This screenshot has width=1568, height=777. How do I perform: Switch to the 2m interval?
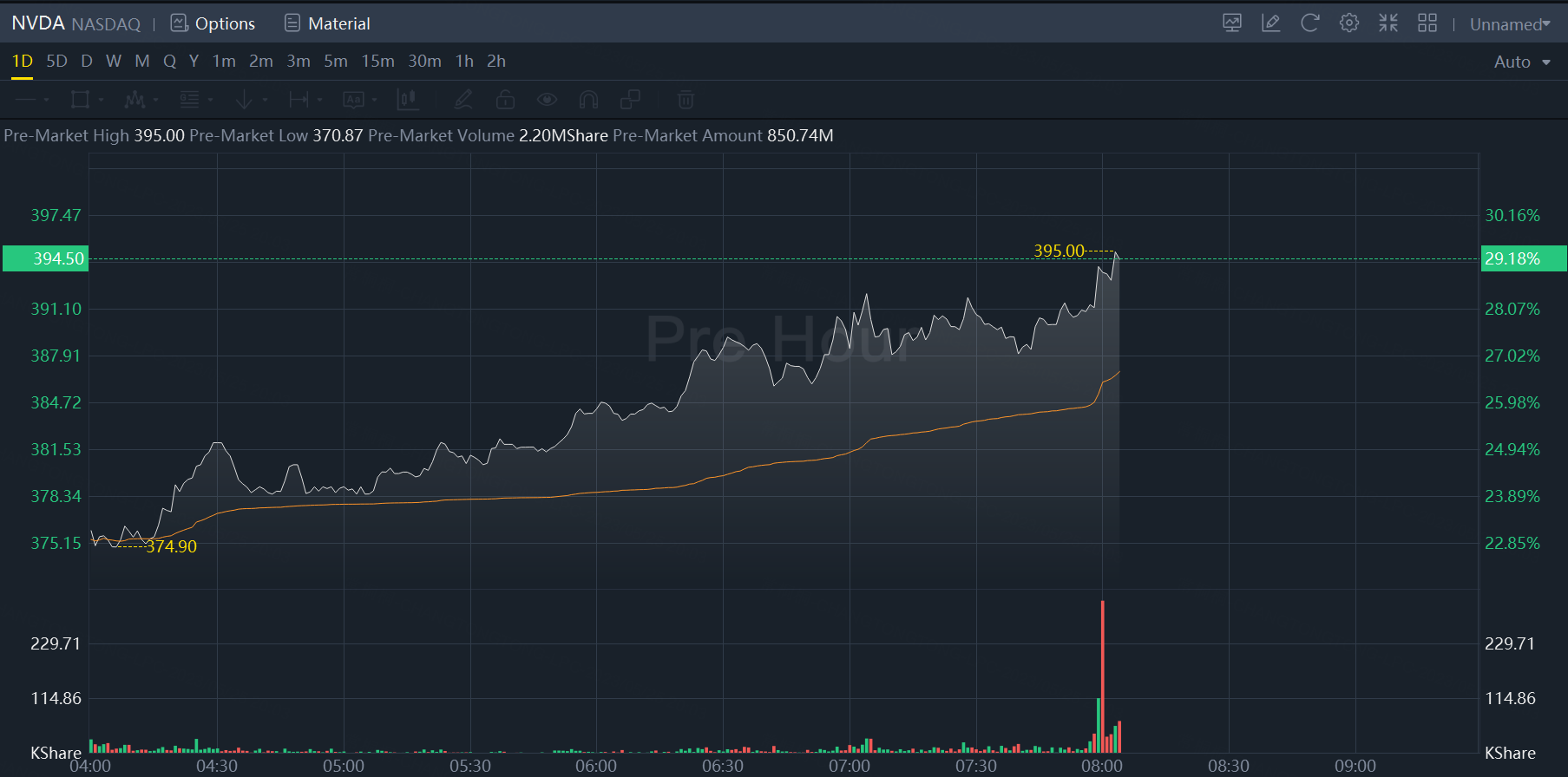[261, 62]
